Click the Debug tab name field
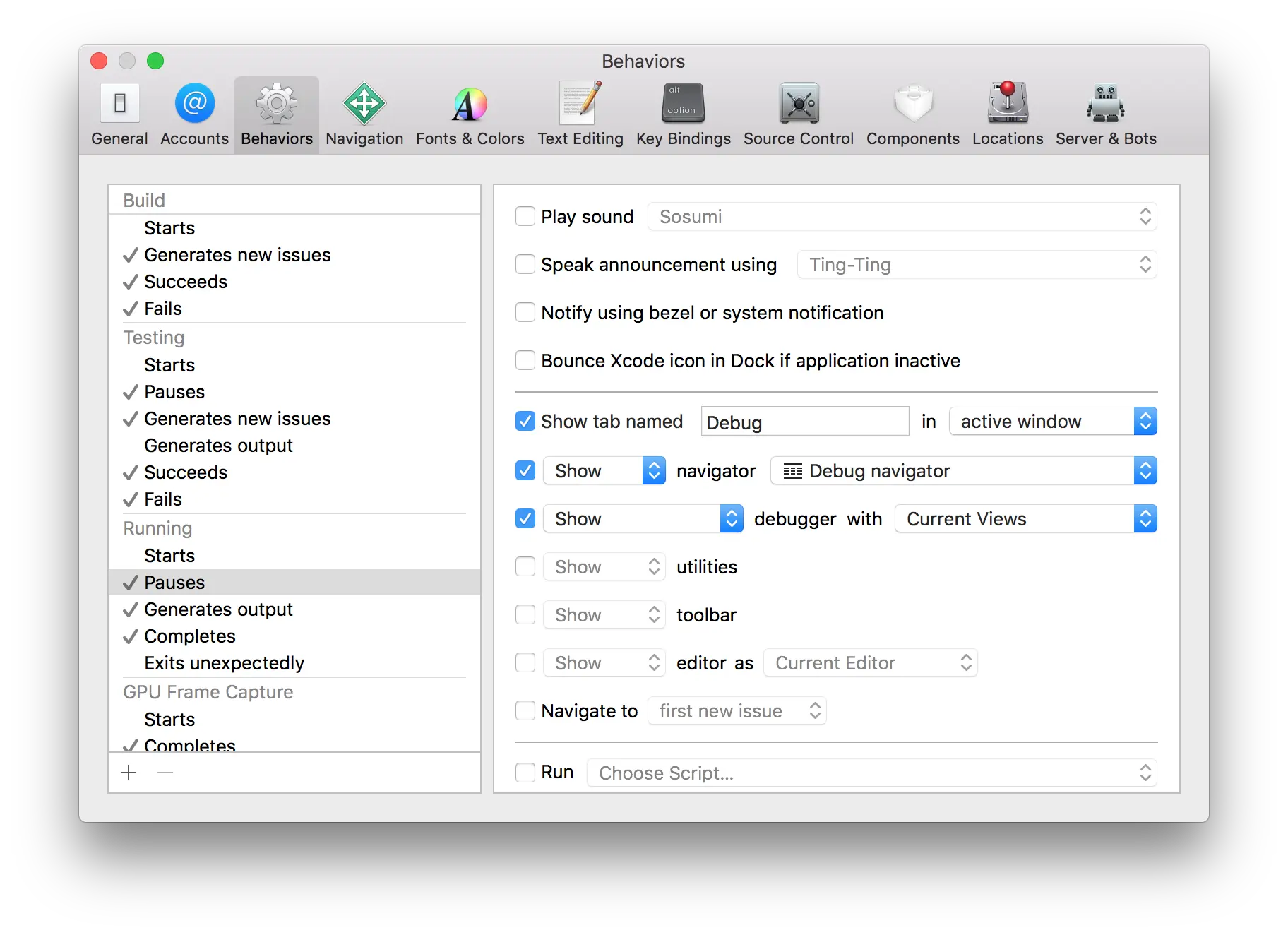 [x=805, y=422]
